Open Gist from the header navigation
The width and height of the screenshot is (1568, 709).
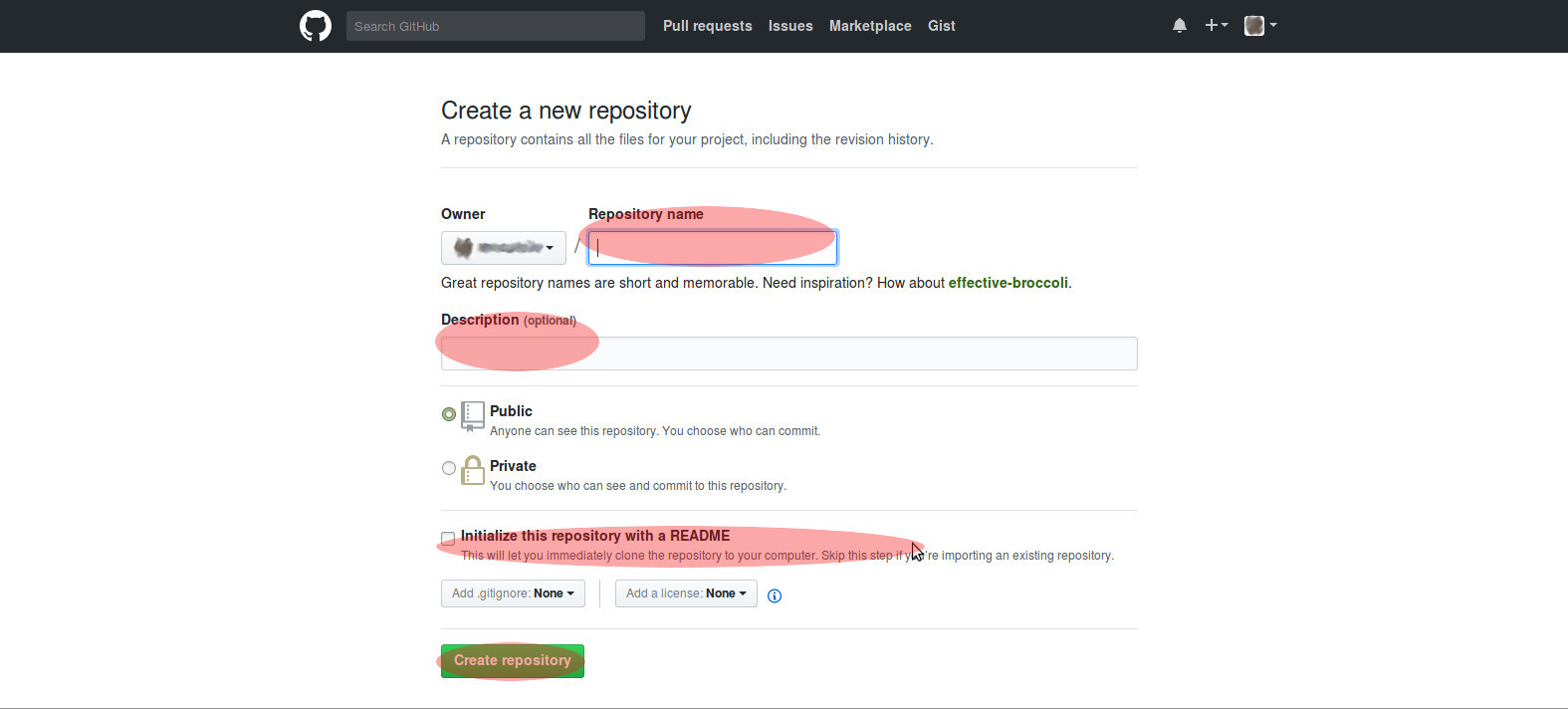942,26
